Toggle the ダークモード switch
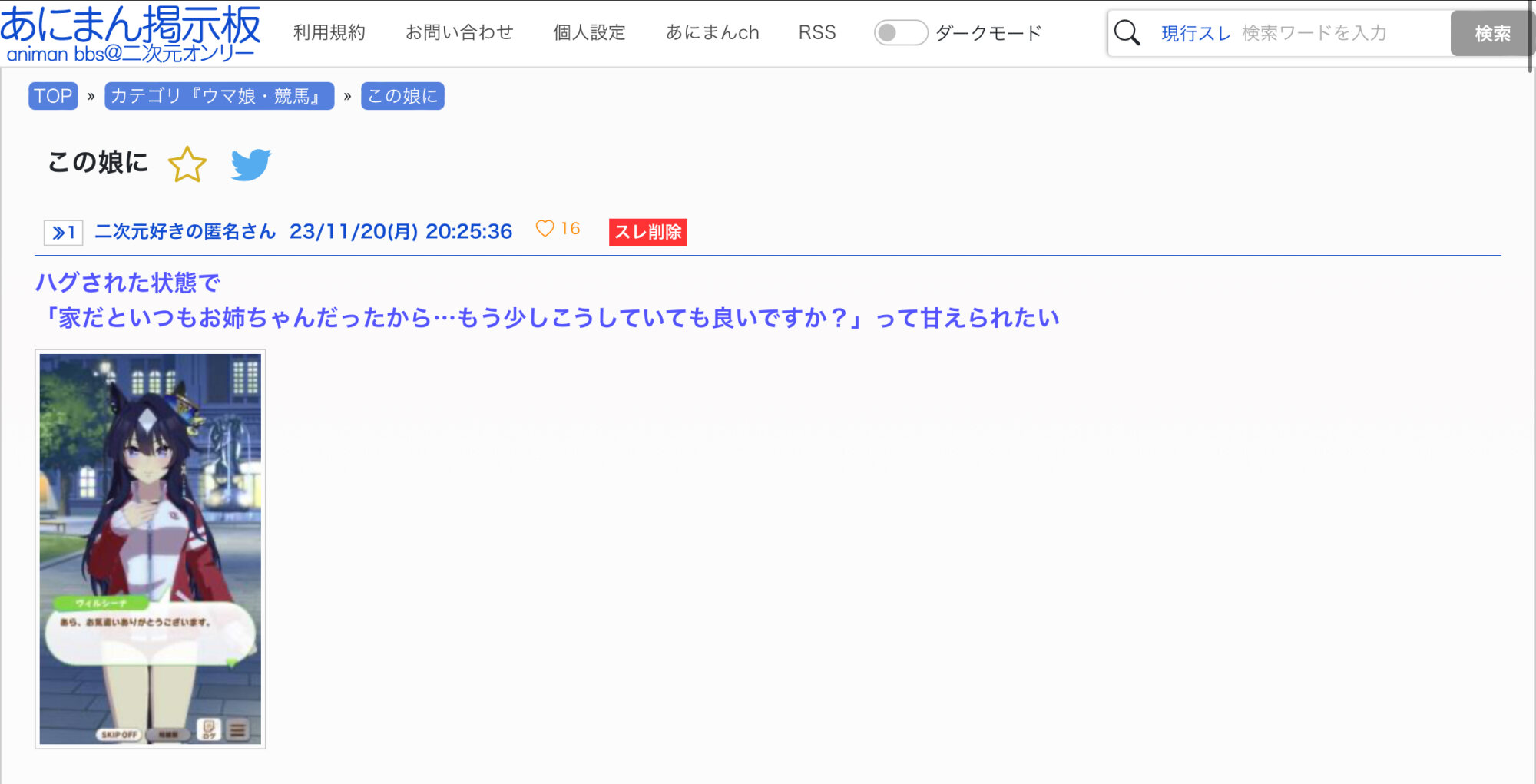 (900, 33)
